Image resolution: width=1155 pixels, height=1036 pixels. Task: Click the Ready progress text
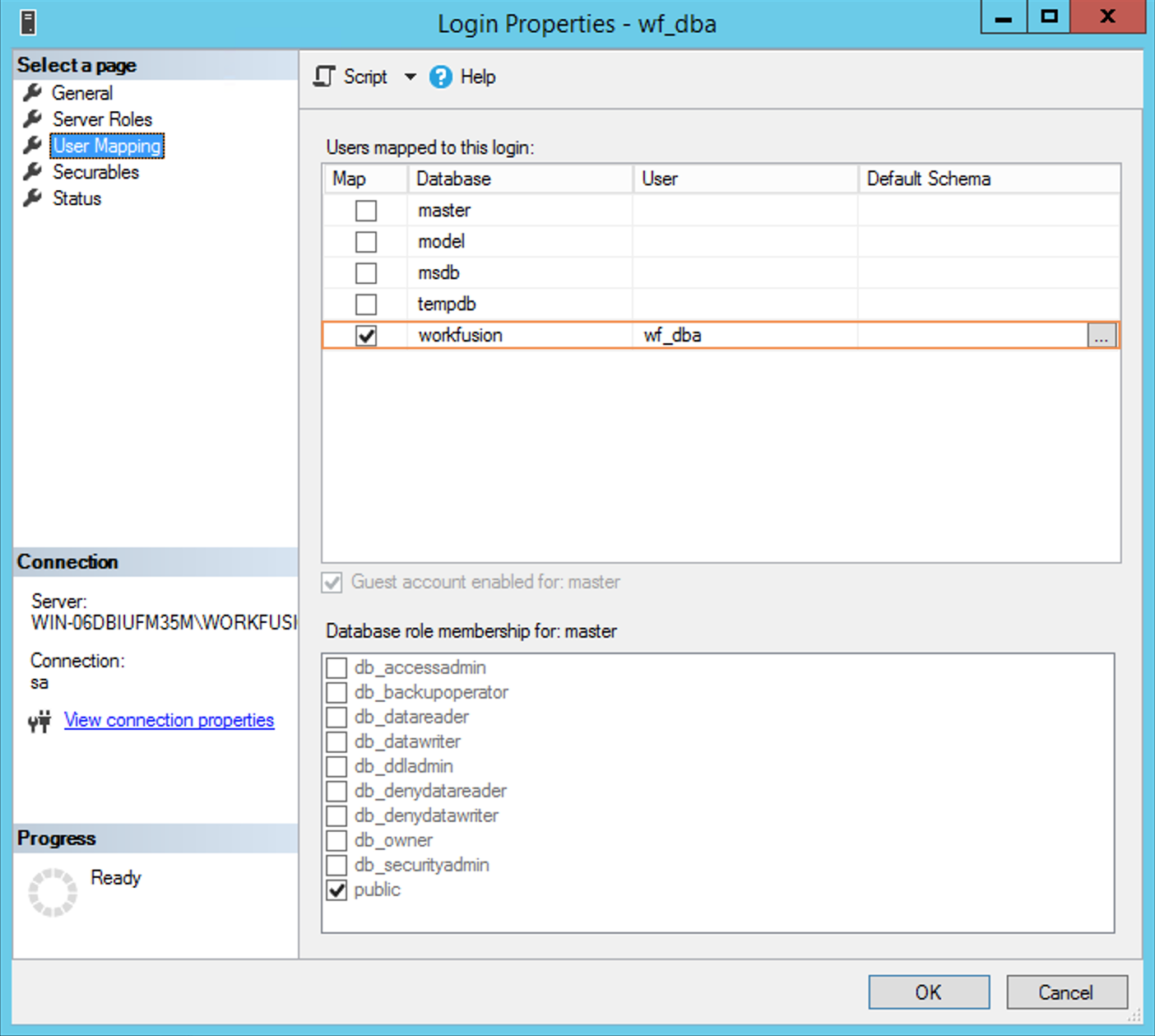116,878
